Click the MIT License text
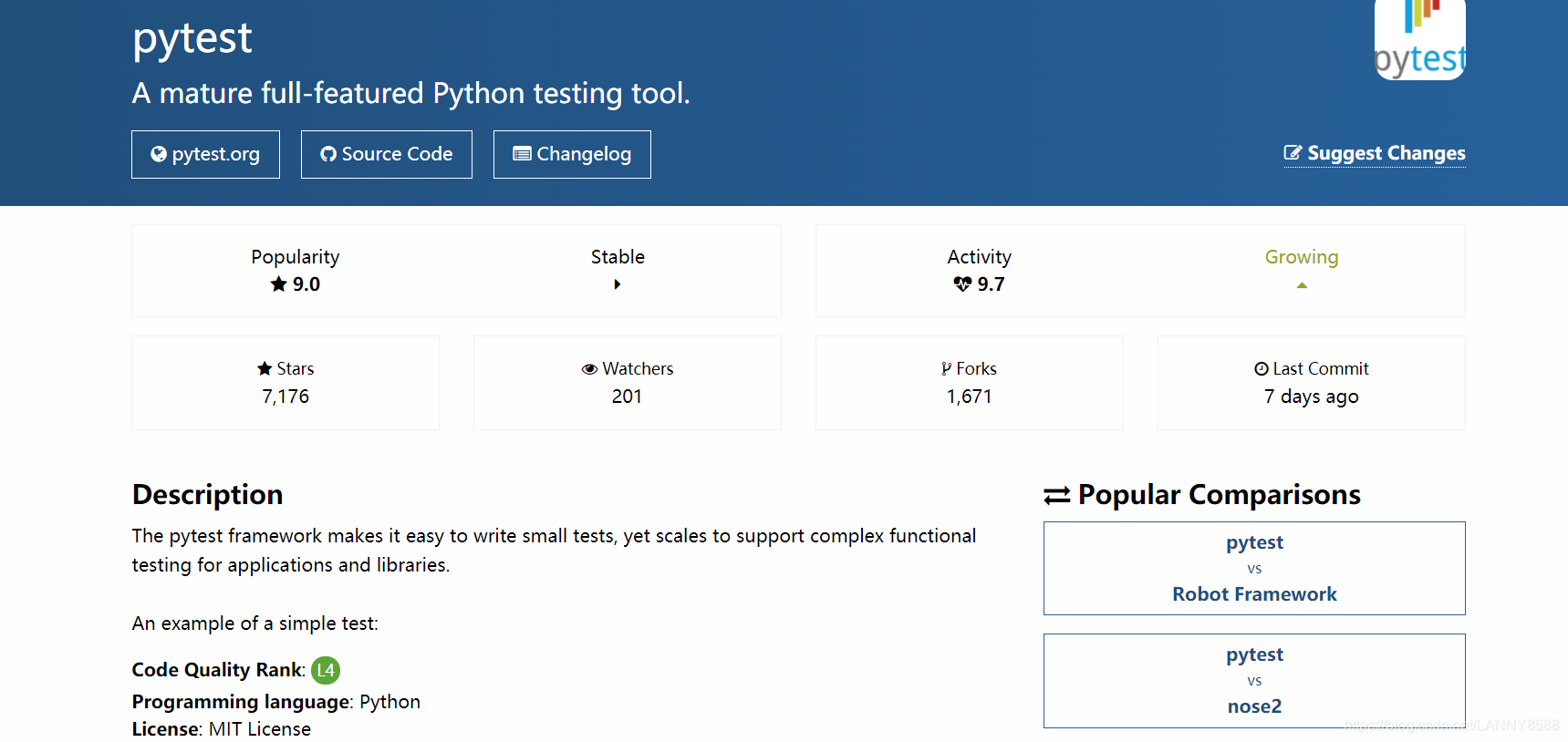The width and height of the screenshot is (1568, 742). click(260, 729)
